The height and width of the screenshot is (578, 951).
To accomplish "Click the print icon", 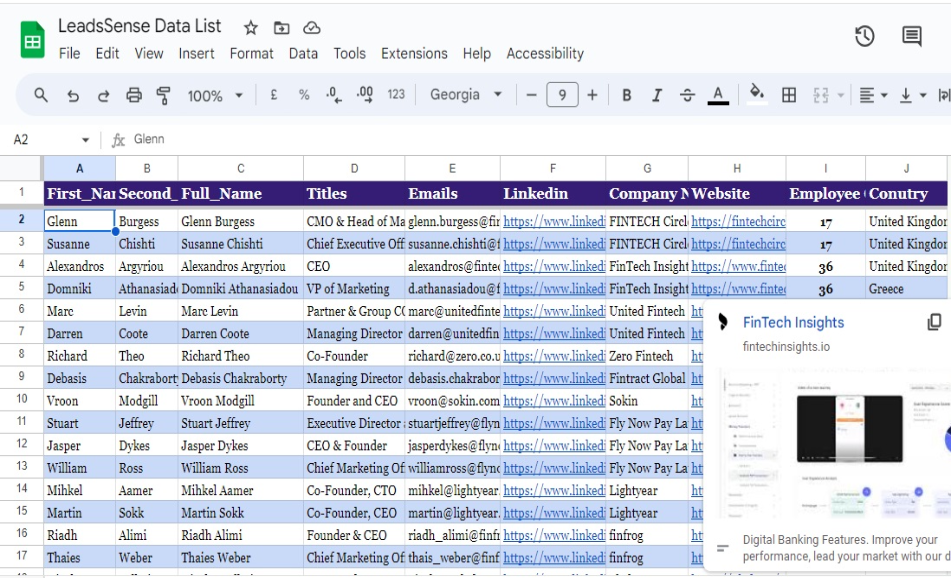I will point(134,95).
